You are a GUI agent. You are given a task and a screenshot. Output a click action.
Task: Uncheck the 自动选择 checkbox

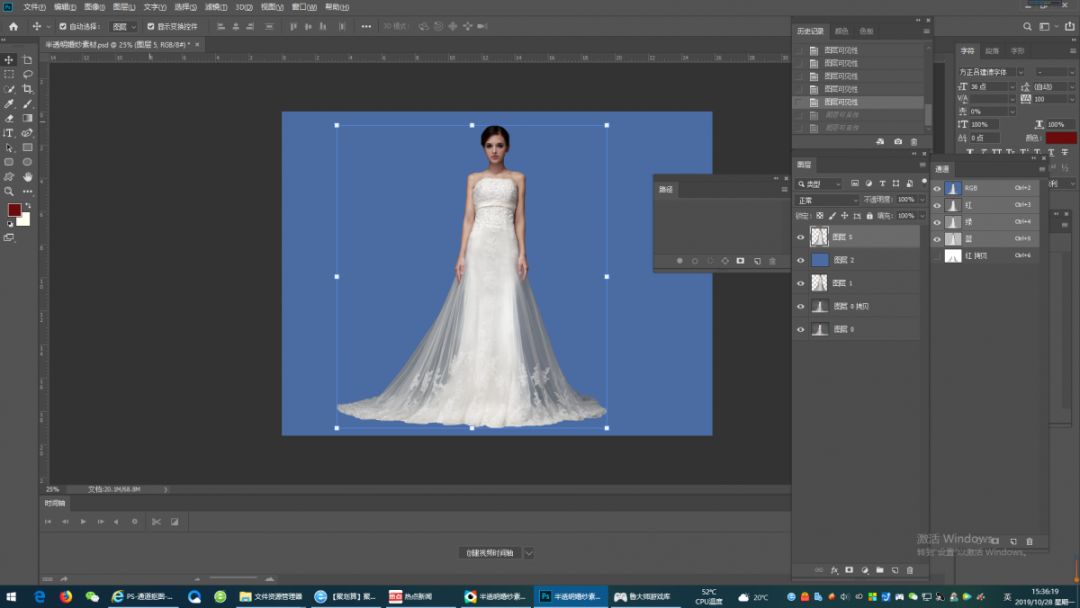point(63,26)
